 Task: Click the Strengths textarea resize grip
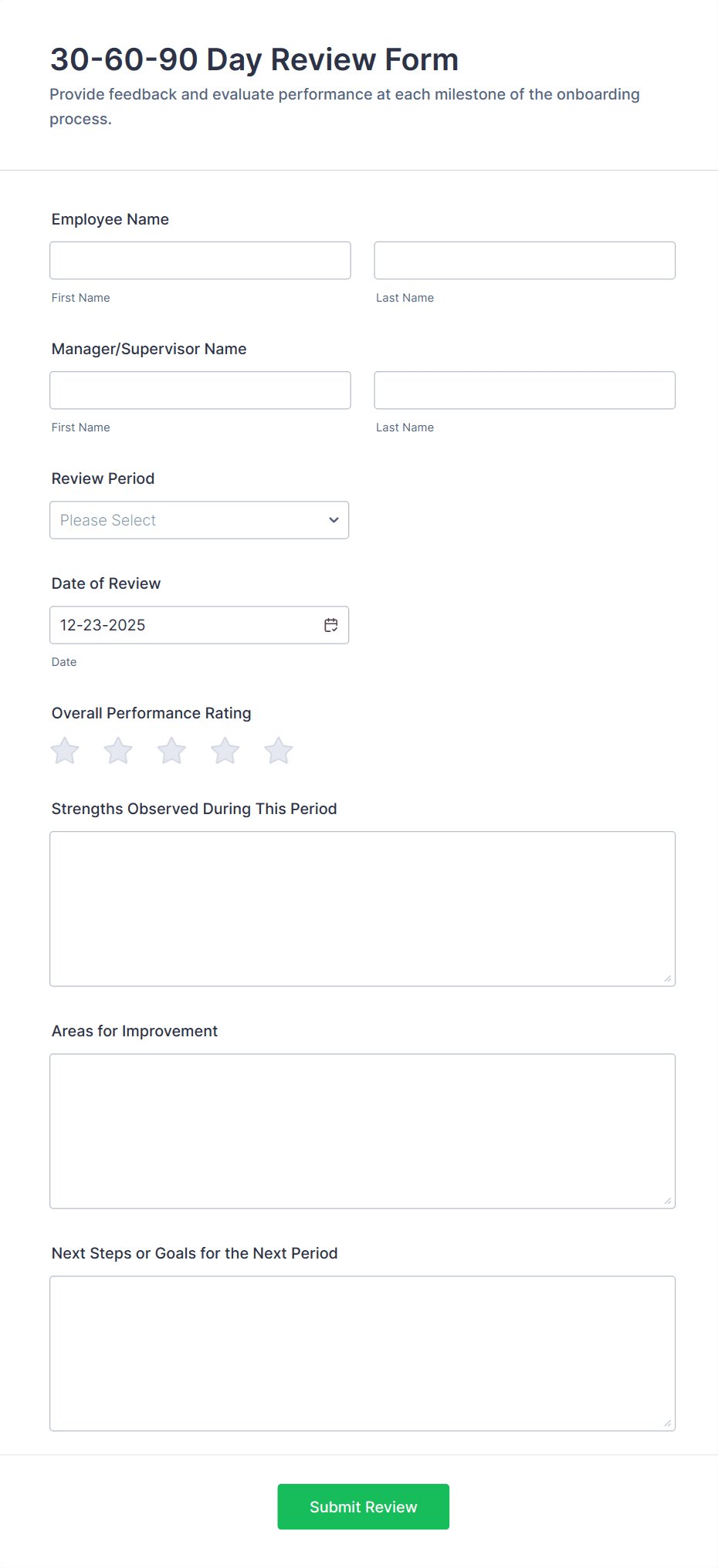(667, 979)
